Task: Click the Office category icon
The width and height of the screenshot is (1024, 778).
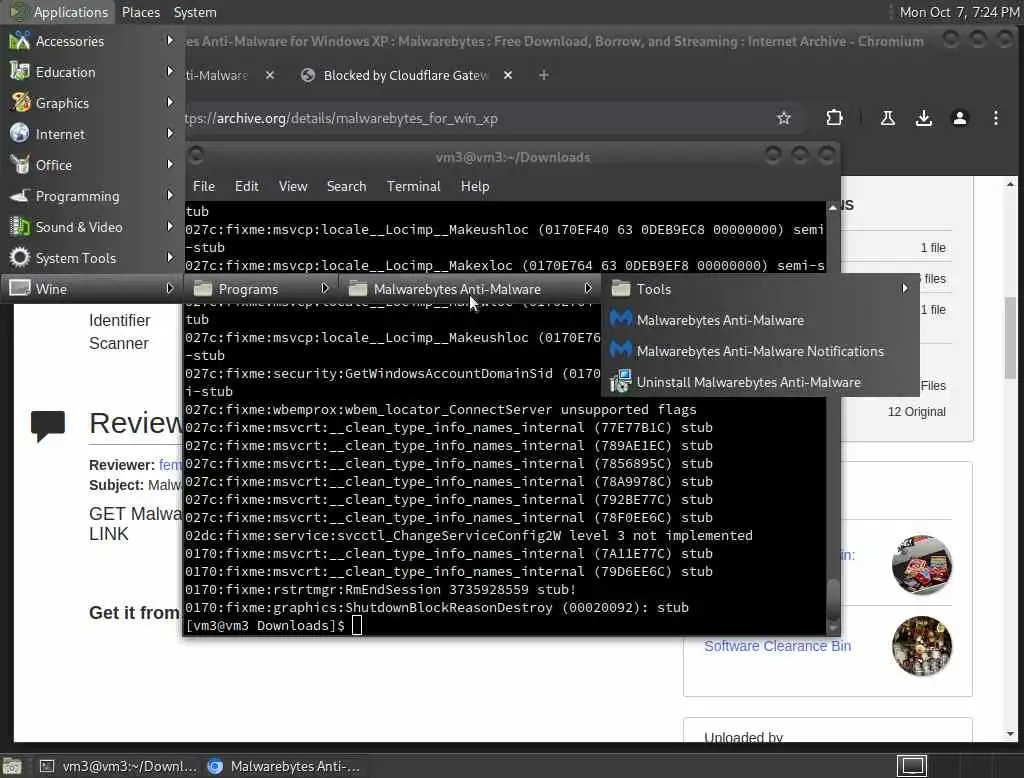Action: (x=20, y=165)
